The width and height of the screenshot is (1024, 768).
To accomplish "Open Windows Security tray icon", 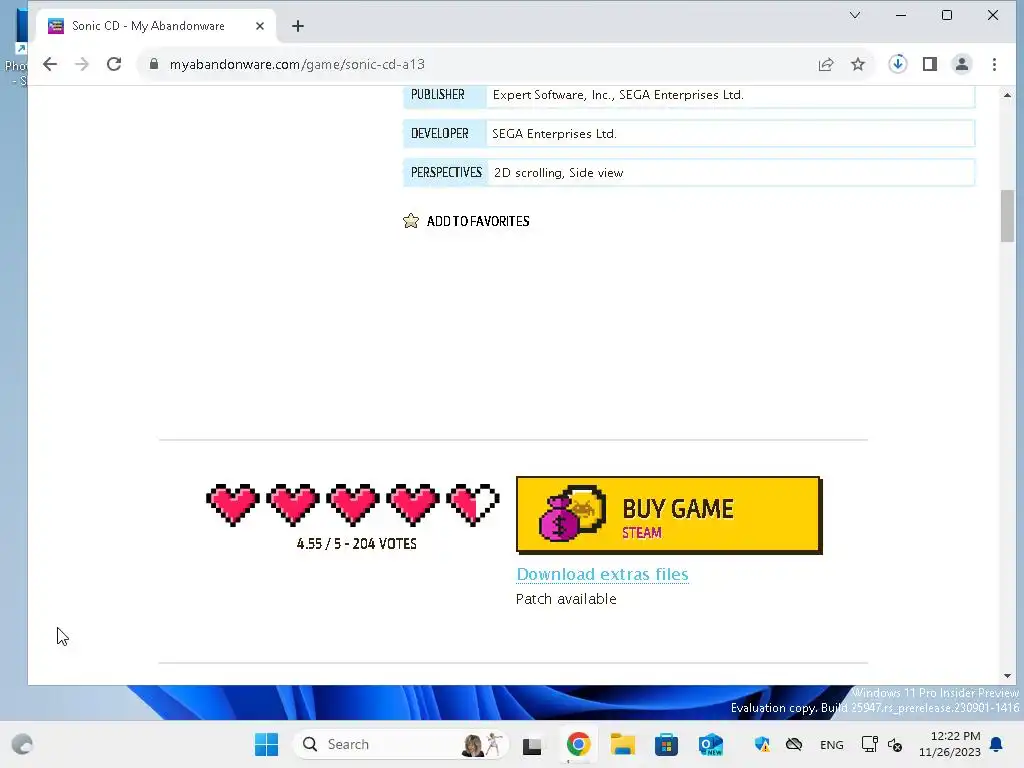I will point(762,744).
